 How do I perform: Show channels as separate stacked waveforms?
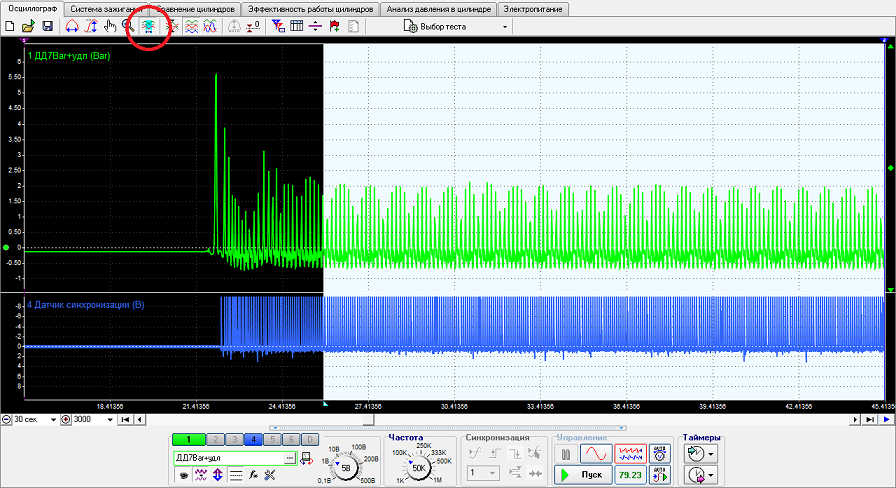(191, 26)
